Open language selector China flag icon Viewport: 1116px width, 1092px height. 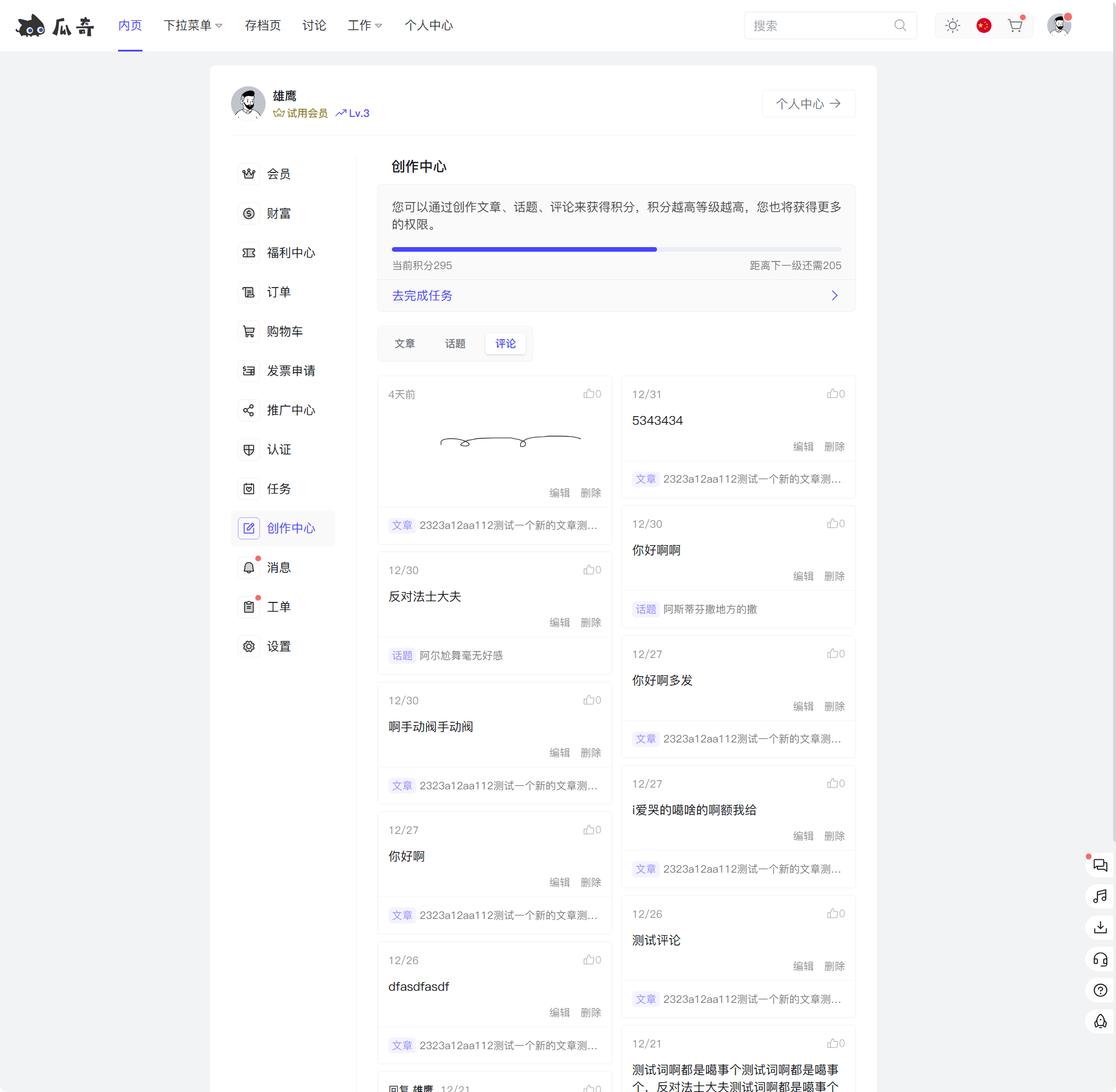983,25
